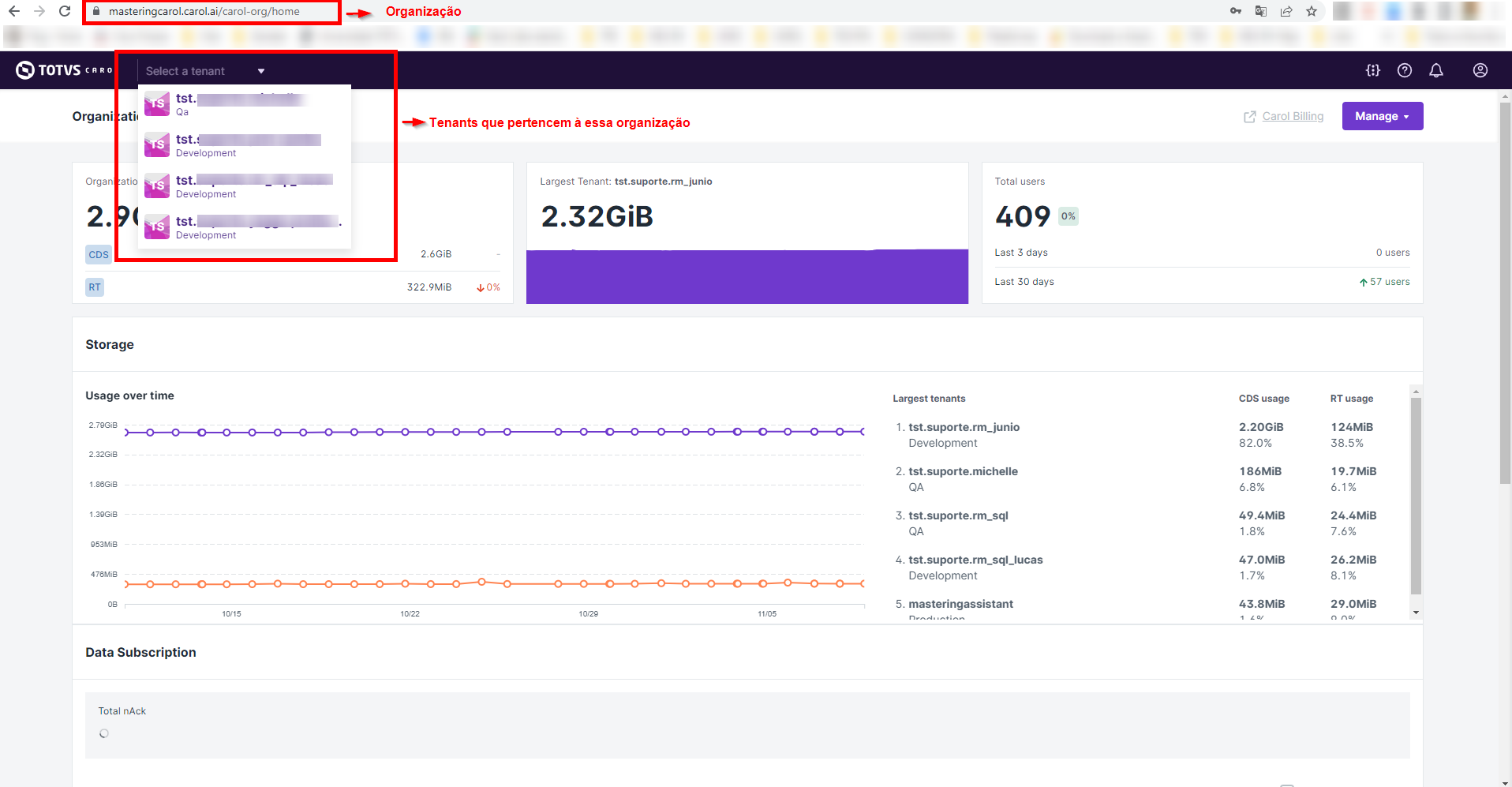The height and width of the screenshot is (787, 1512).
Task: Click the tst.suporte tenant avatar icon
Action: pyautogui.click(x=157, y=103)
